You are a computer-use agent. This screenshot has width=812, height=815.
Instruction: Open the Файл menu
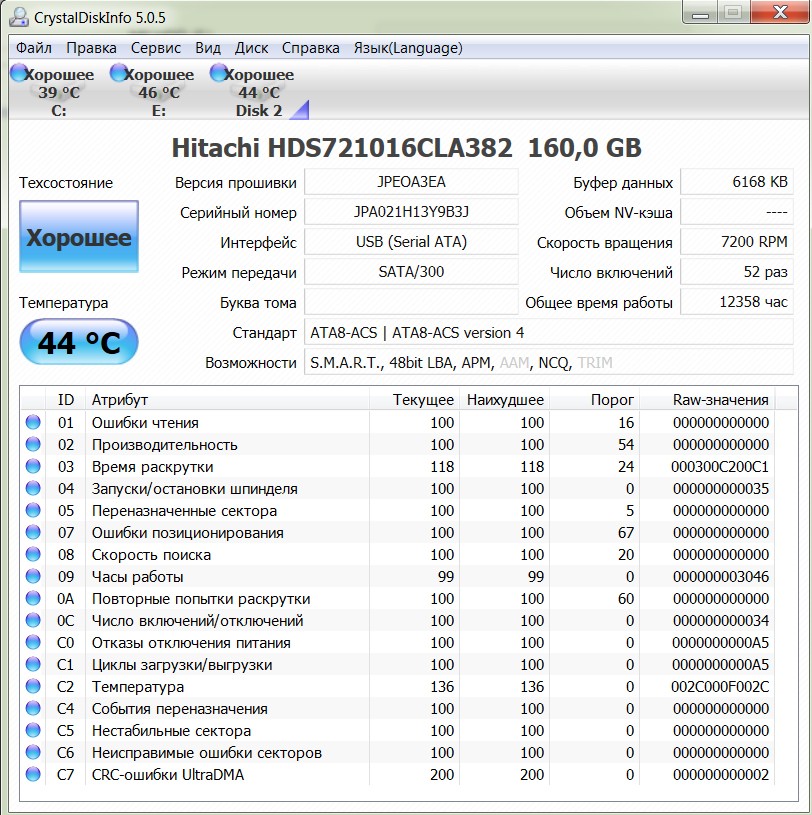click(34, 48)
